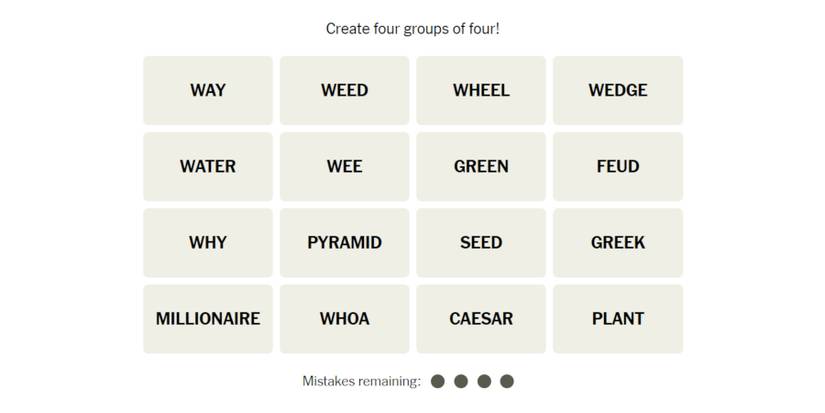Choose the FEUD tile

click(618, 166)
